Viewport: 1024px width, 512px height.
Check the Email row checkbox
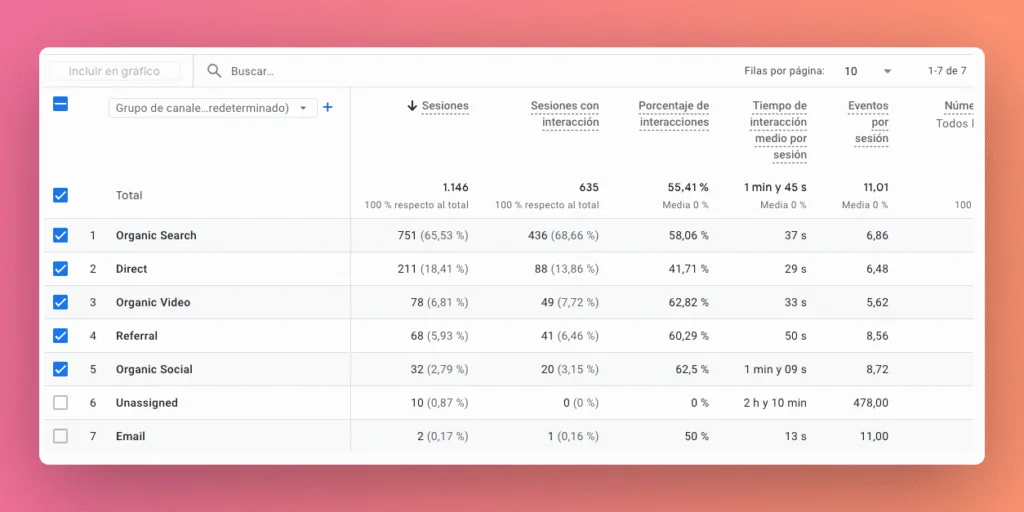[60, 436]
